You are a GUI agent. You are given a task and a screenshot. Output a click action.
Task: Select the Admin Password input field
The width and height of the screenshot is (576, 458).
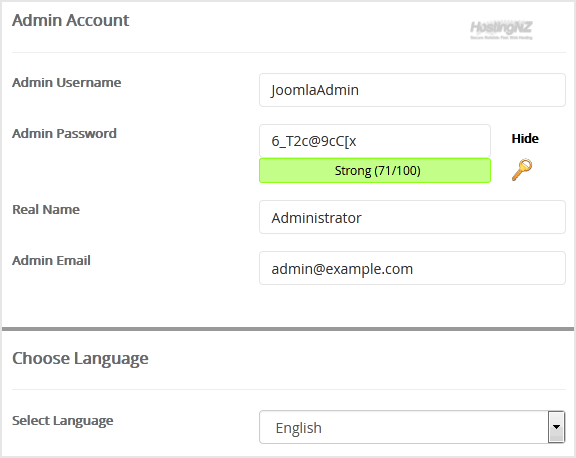click(x=375, y=141)
